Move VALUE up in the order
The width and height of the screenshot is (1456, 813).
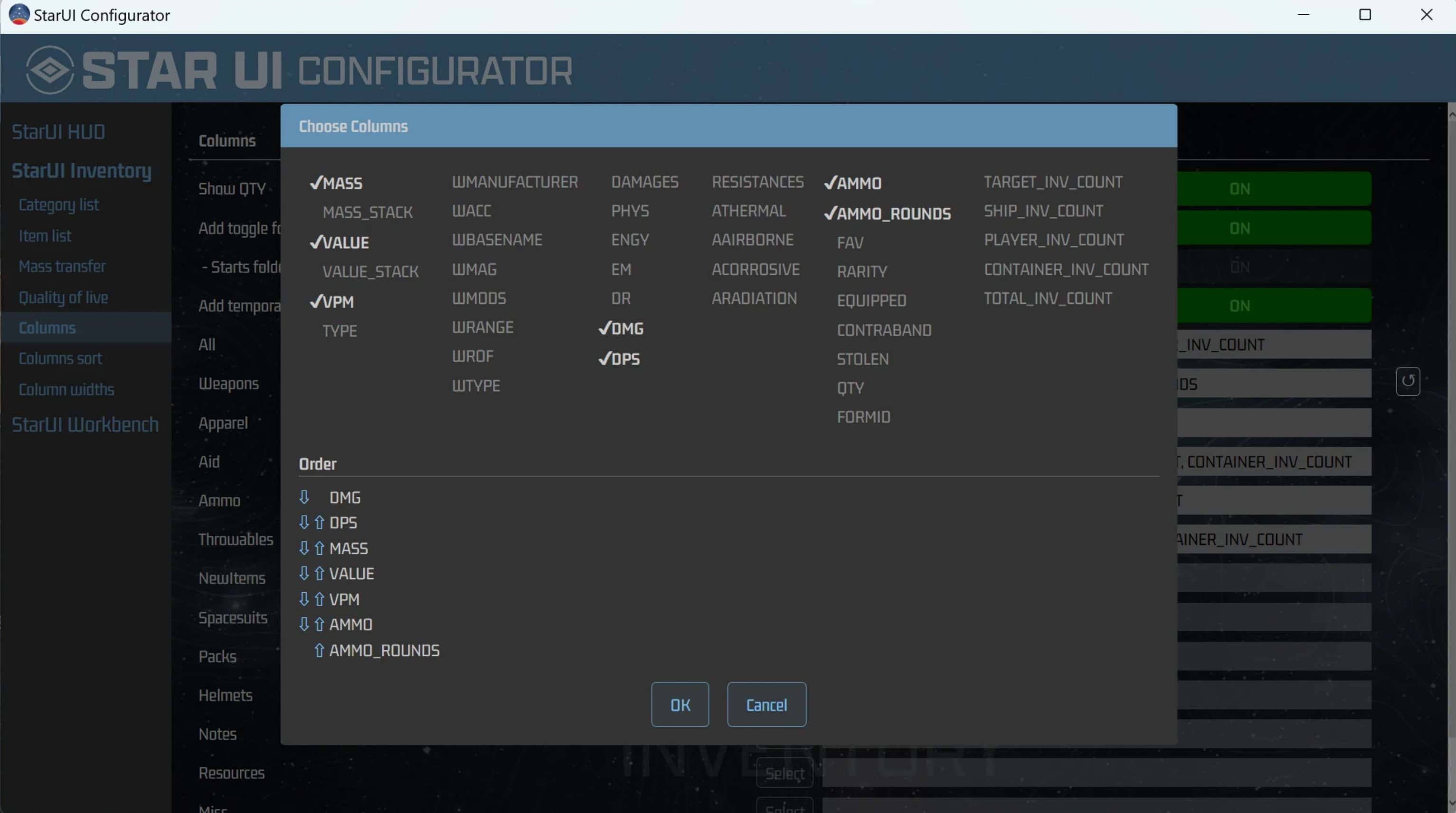[x=319, y=573]
